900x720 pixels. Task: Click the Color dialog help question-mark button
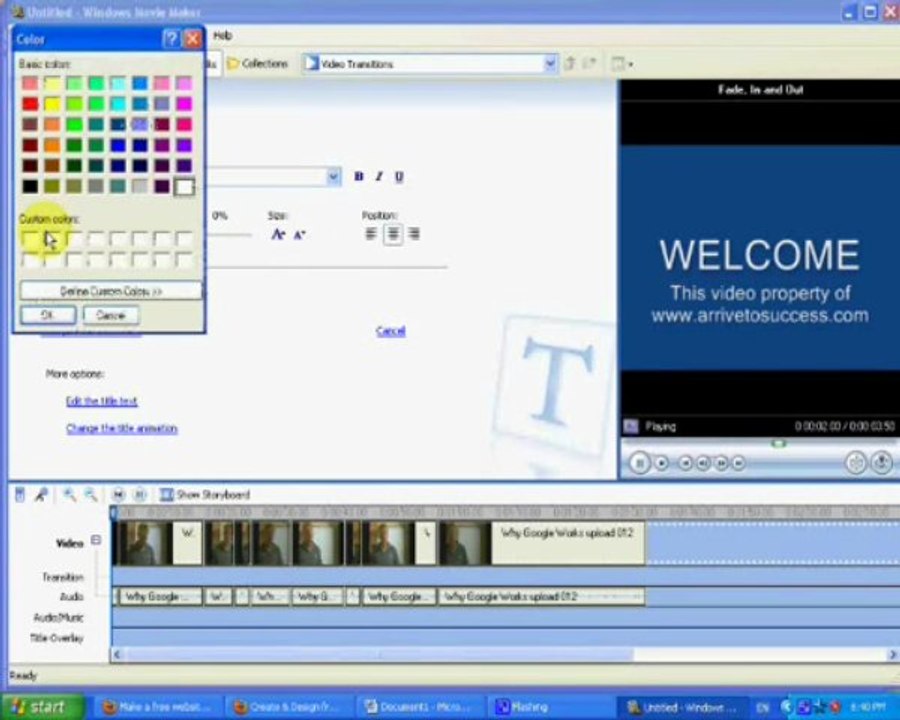click(171, 39)
